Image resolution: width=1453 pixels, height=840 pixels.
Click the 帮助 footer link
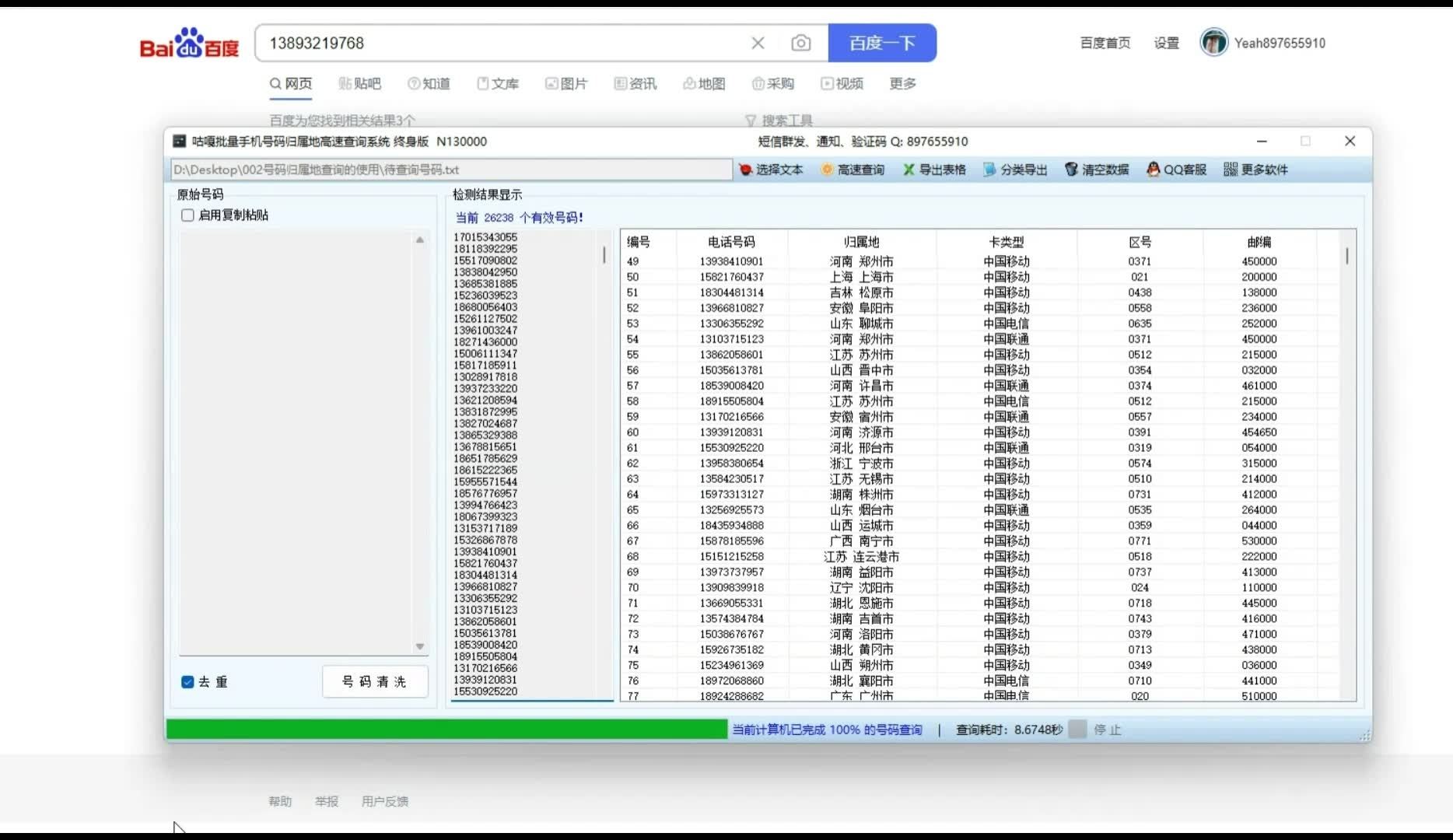point(280,801)
